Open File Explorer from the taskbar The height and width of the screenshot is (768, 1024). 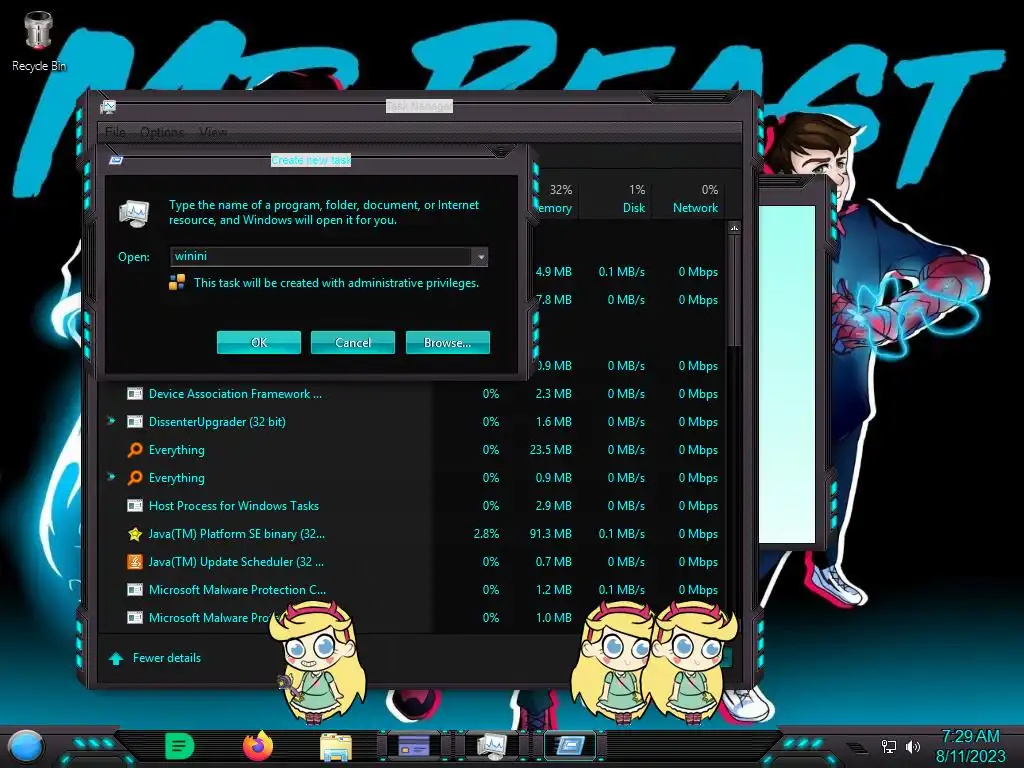pos(336,746)
